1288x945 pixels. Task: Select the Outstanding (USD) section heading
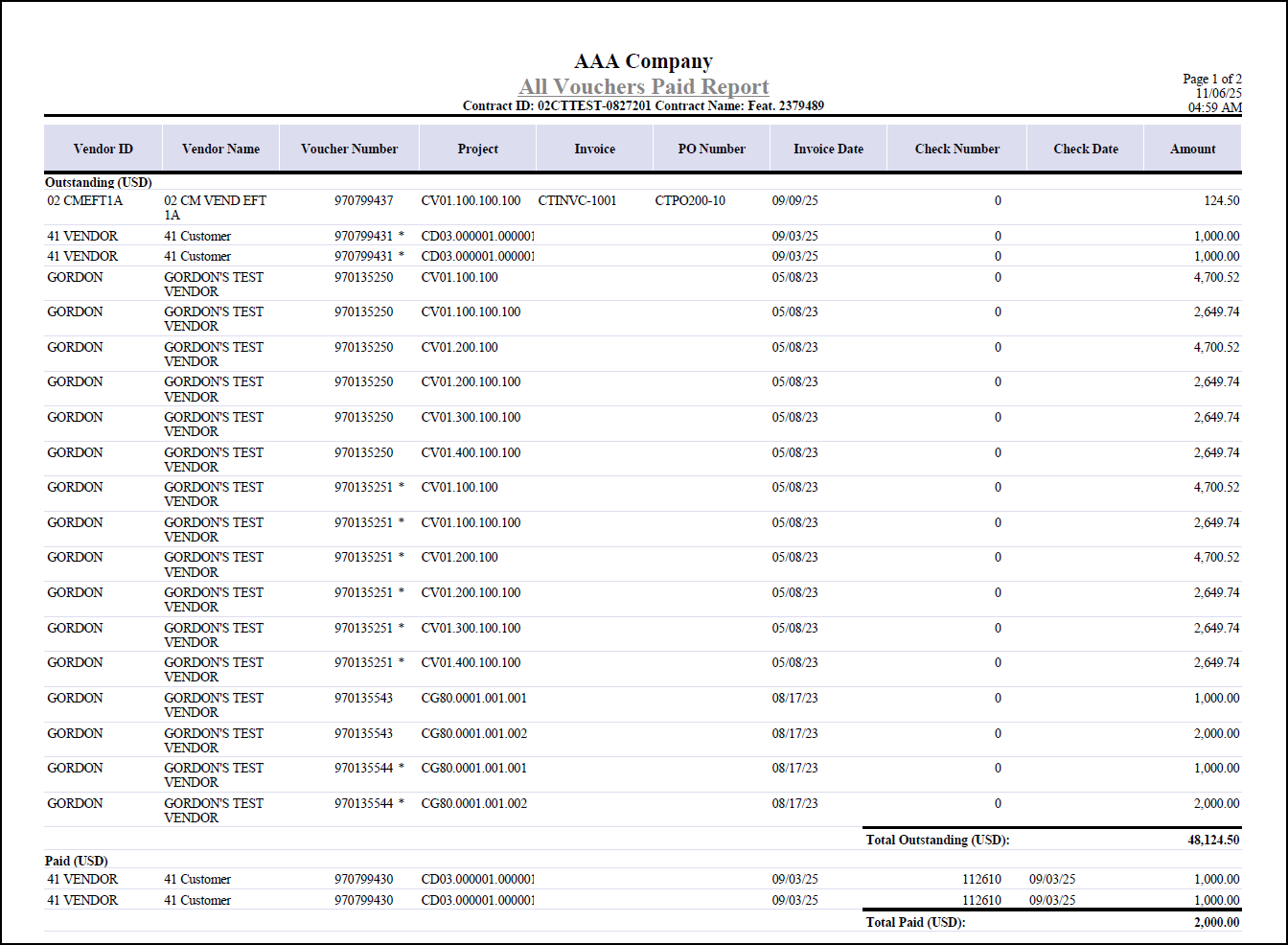(98, 182)
